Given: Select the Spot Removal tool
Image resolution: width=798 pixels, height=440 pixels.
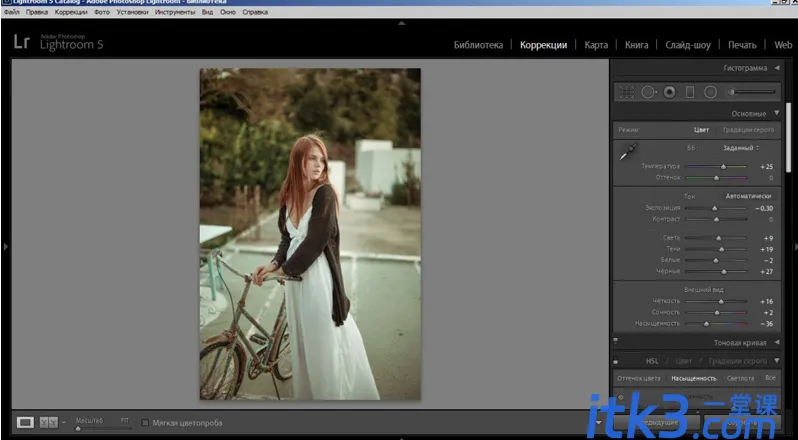Looking at the screenshot, I should [648, 92].
